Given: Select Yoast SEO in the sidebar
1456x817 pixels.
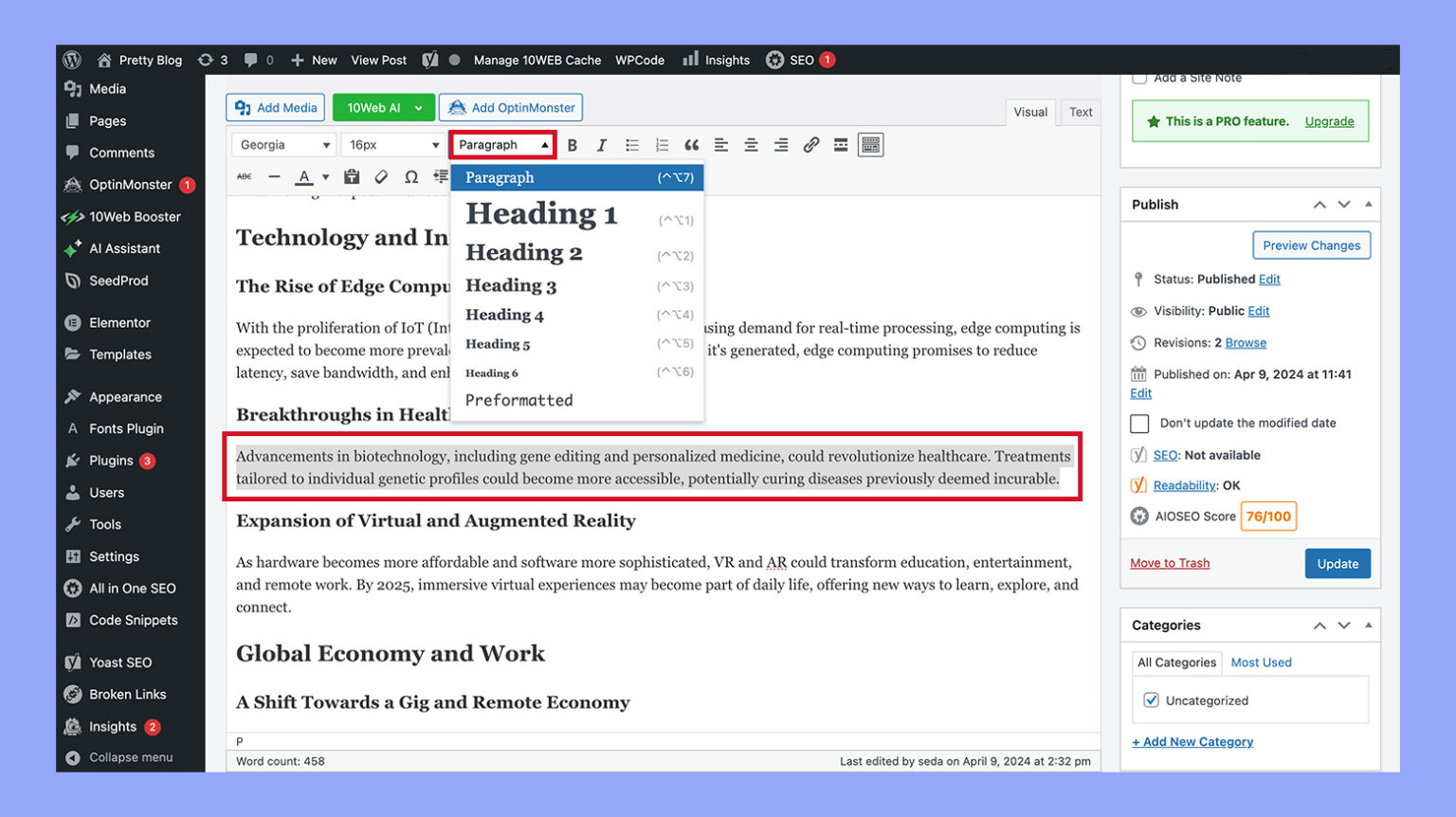Looking at the screenshot, I should [120, 662].
